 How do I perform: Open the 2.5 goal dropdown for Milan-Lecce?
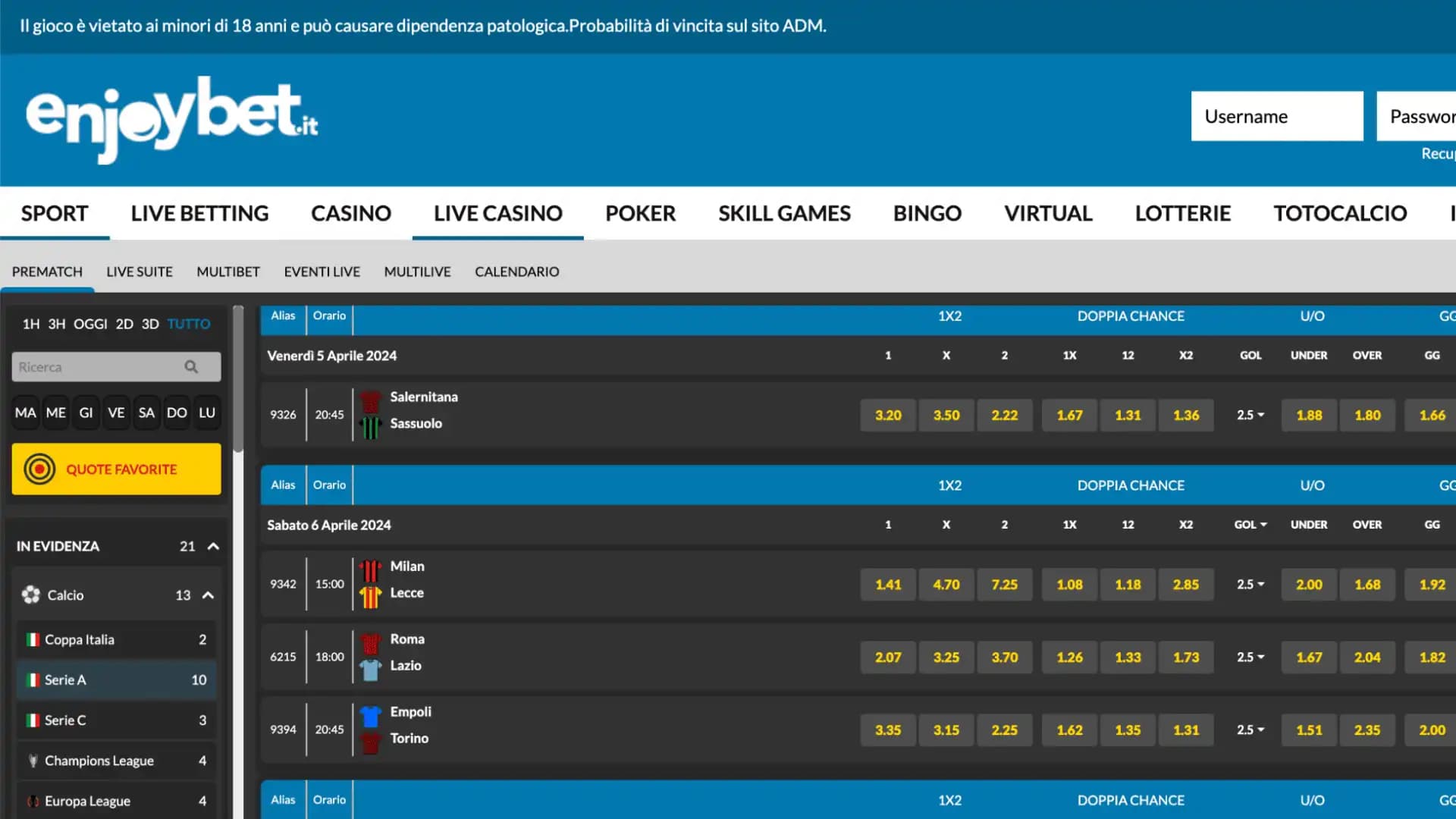click(1250, 584)
